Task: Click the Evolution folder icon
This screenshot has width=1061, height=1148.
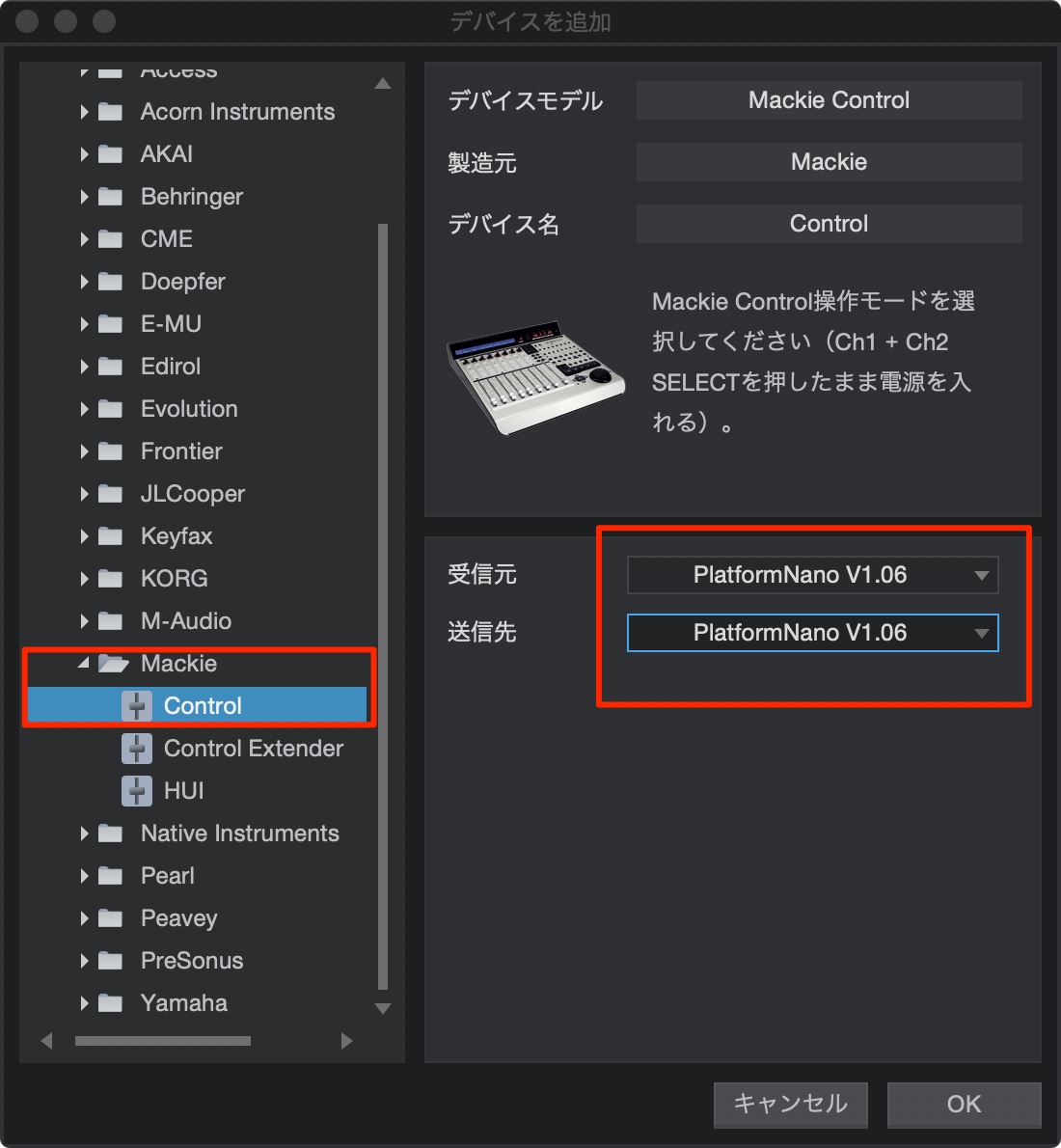Action: point(111,408)
